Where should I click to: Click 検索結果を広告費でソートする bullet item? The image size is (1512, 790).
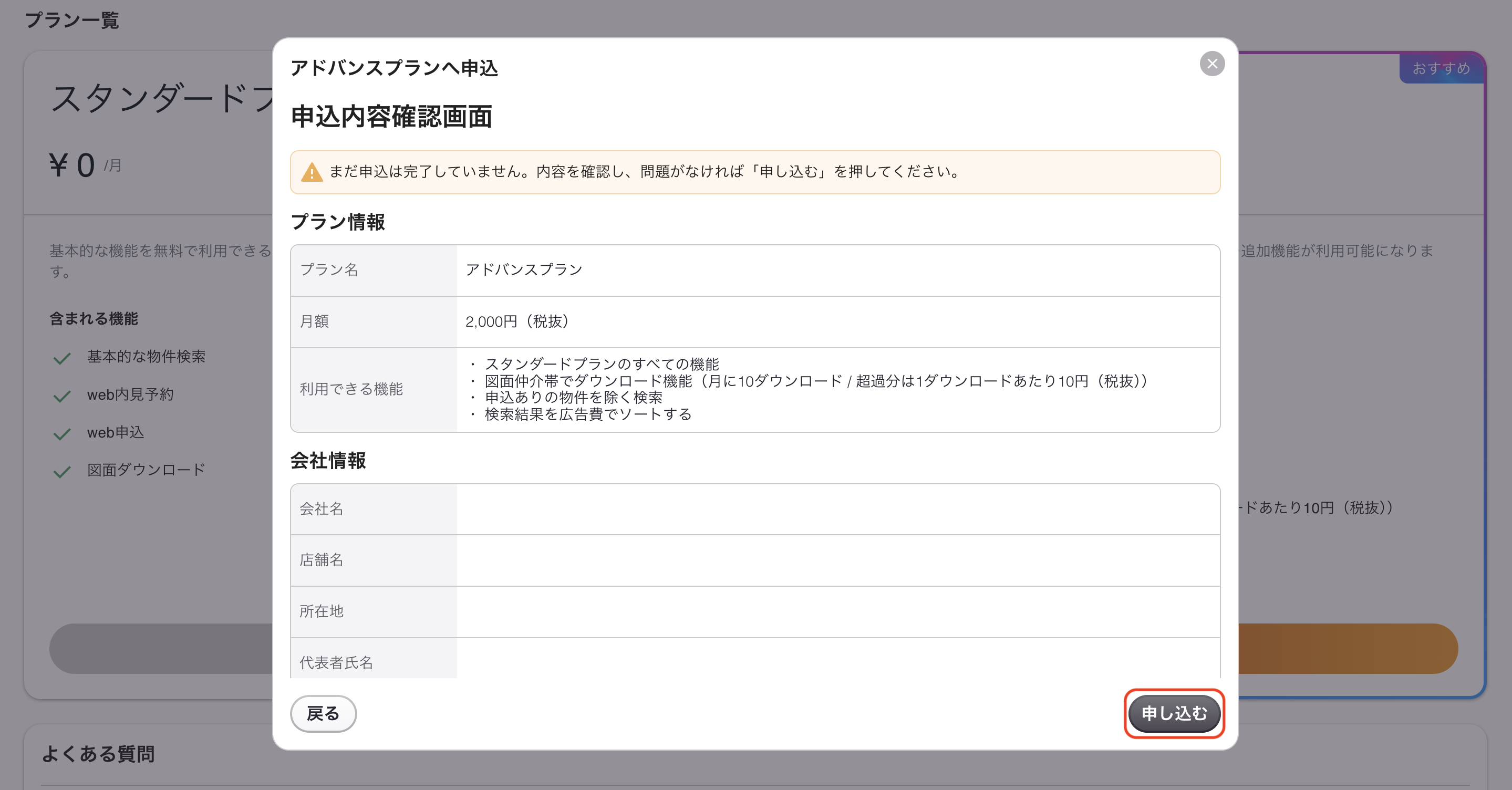click(588, 414)
